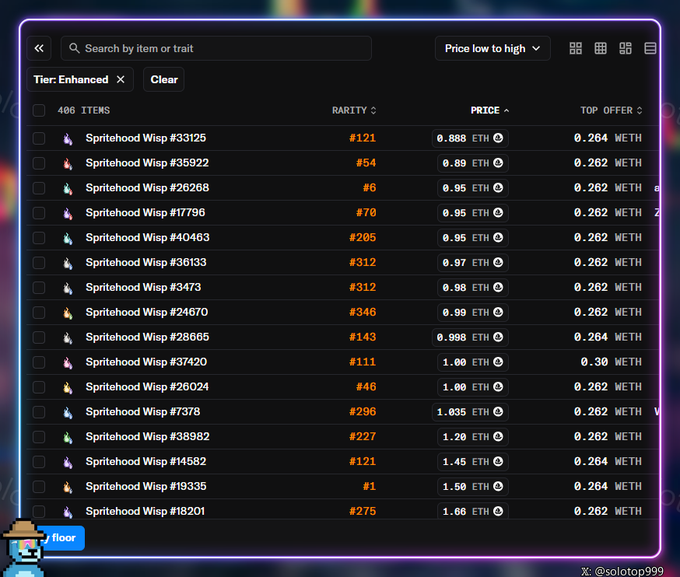Select checkbox for Spritehood Wisp #36133
The image size is (680, 577).
[x=39, y=262]
